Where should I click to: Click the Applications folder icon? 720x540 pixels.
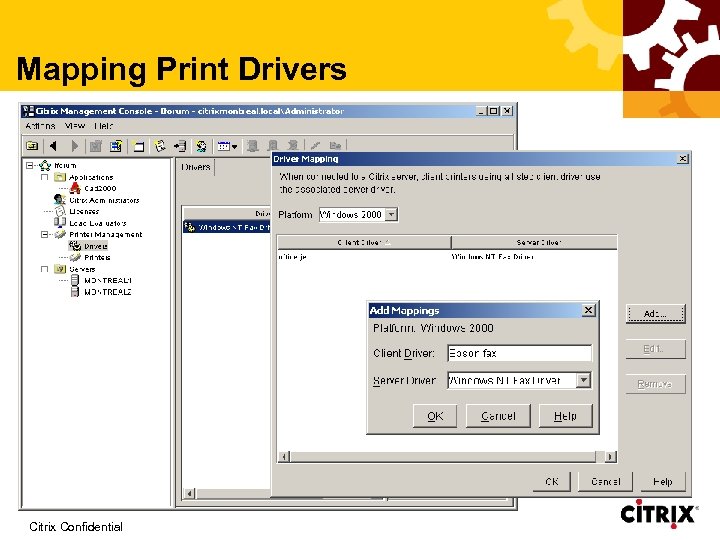pyautogui.click(x=60, y=177)
